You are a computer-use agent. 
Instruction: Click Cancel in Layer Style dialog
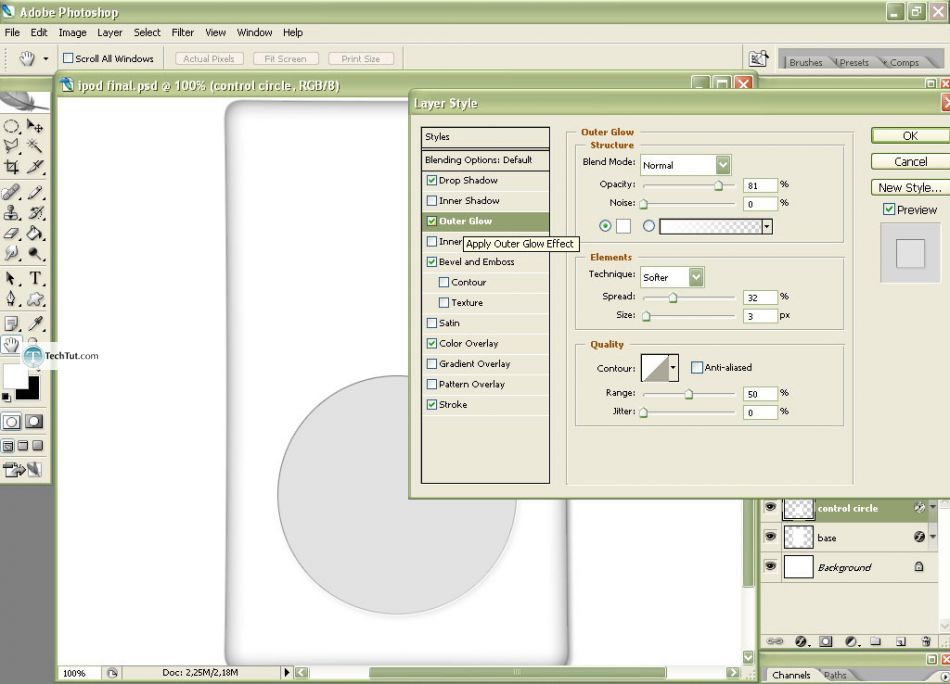[x=910, y=162]
